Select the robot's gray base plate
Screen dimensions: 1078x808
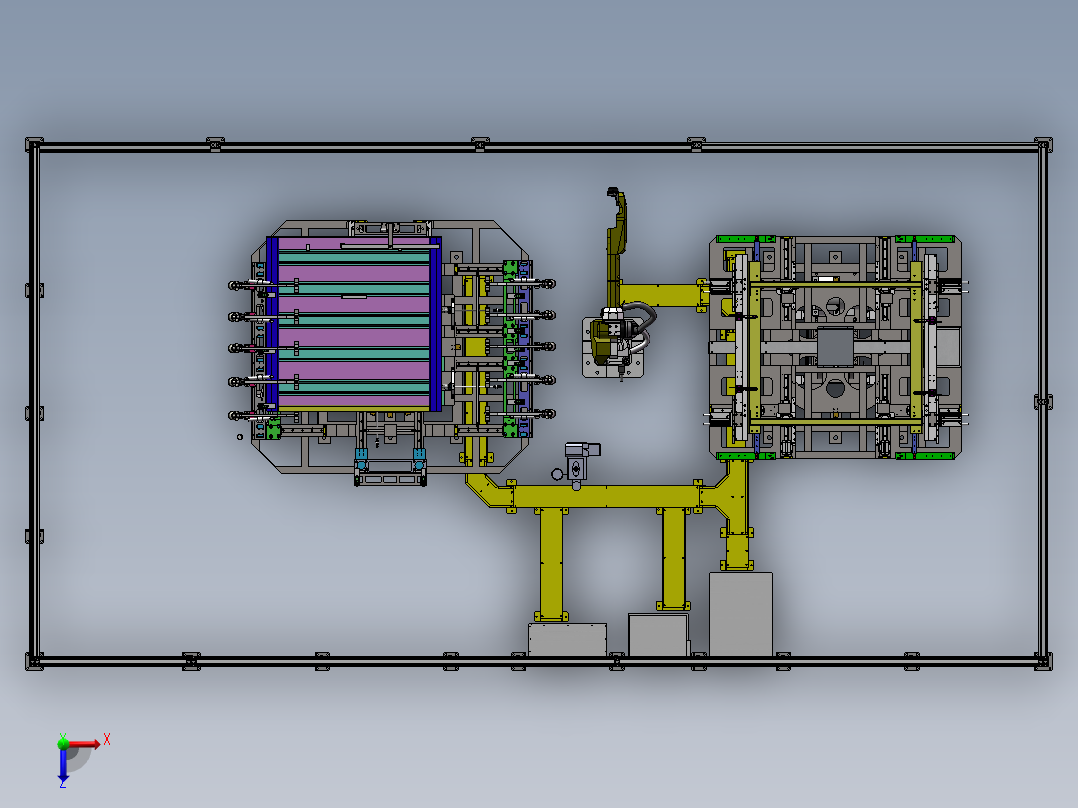click(x=613, y=348)
